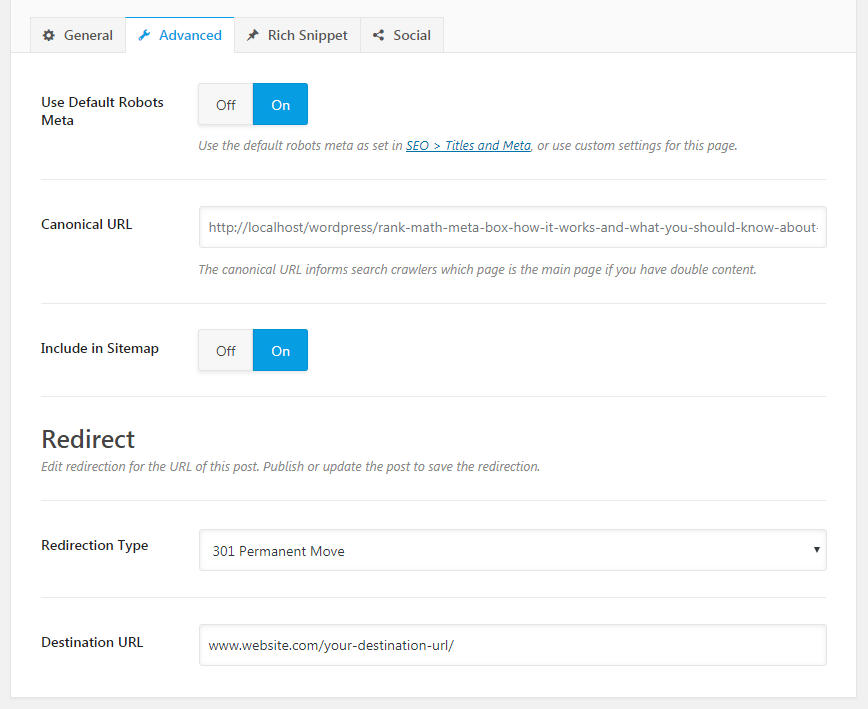Open the Social tab

(x=402, y=35)
